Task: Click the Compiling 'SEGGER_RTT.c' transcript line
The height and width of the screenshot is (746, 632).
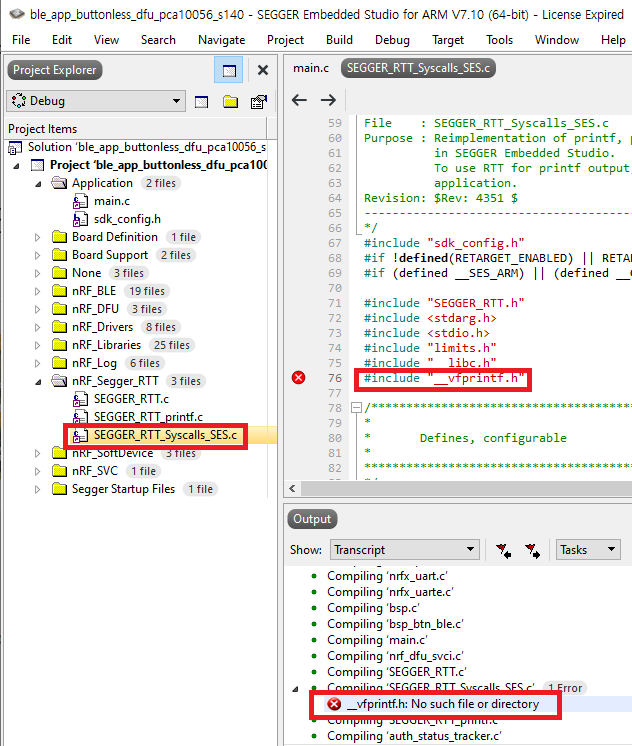Action: (396, 672)
